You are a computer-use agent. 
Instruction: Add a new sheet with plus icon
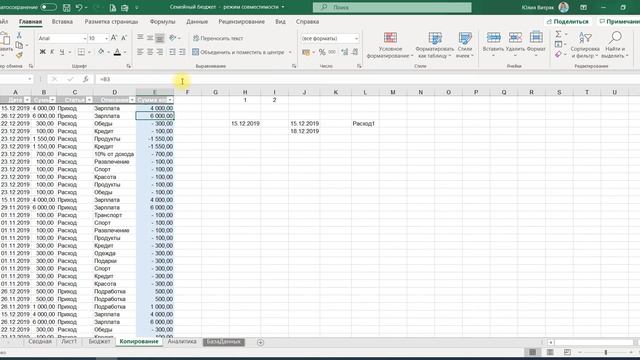260,342
